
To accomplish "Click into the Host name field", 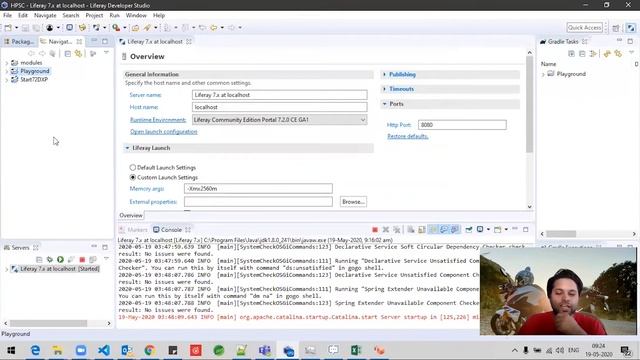I will coord(280,107).
